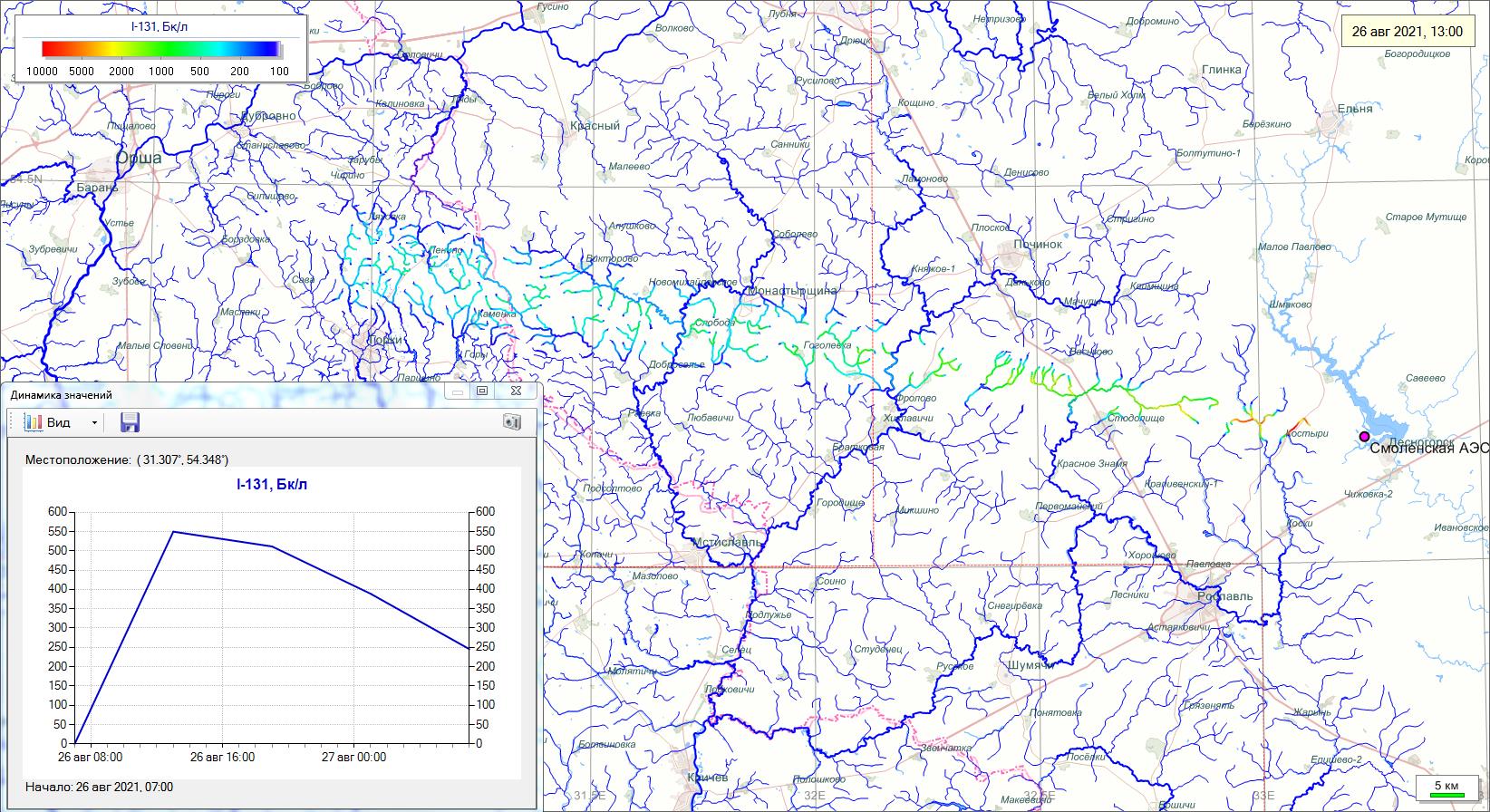Click the 27 авг 00:00 axis label
The width and height of the screenshot is (1490, 812).
point(352,758)
